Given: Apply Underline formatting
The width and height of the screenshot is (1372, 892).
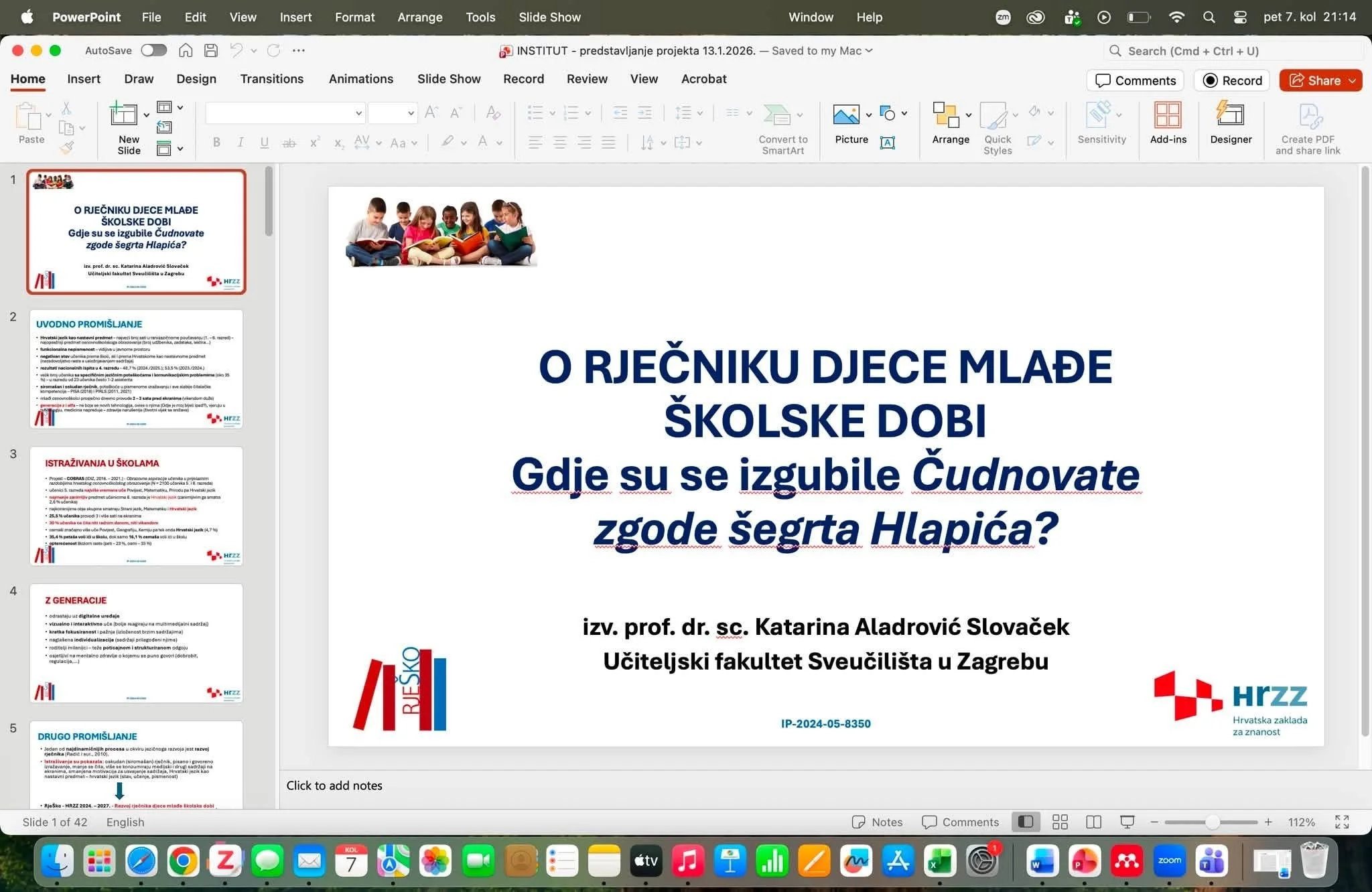Looking at the screenshot, I should (265, 142).
